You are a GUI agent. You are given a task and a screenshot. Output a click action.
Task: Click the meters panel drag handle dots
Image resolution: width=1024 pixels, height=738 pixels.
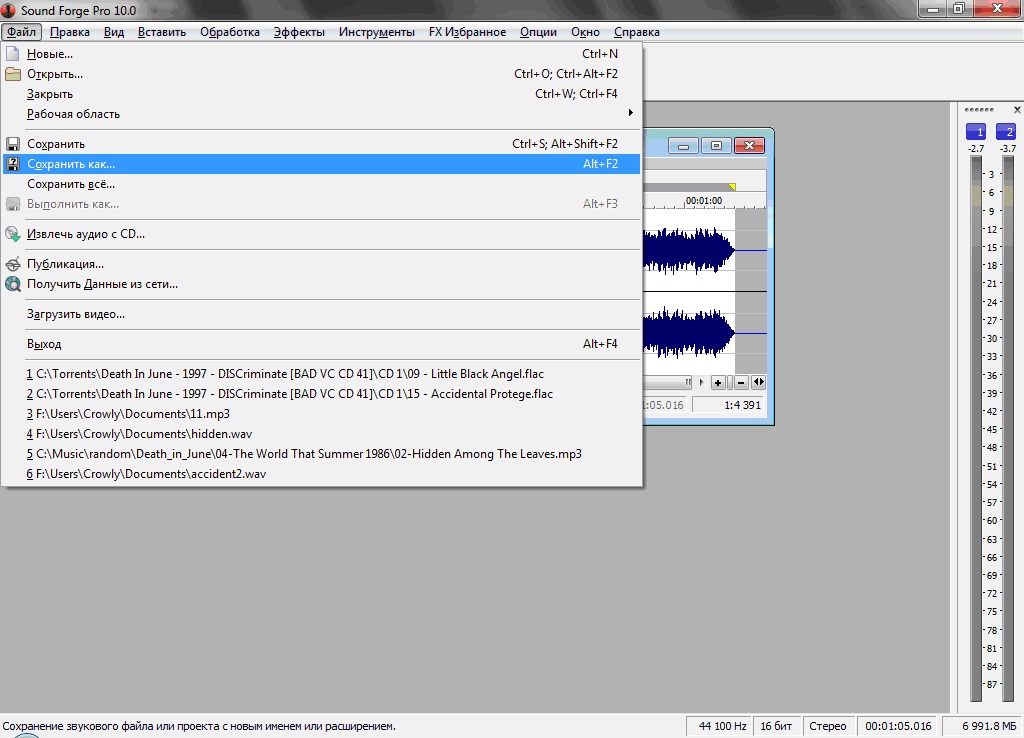coord(979,110)
